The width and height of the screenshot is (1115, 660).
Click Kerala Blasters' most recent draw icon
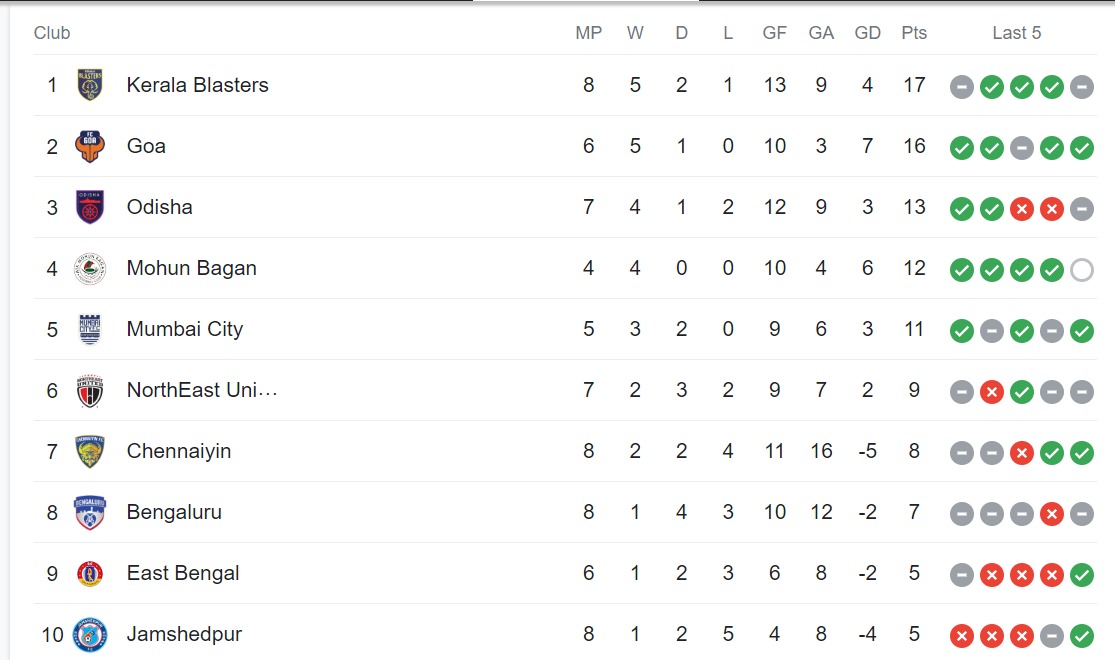tap(1081, 87)
